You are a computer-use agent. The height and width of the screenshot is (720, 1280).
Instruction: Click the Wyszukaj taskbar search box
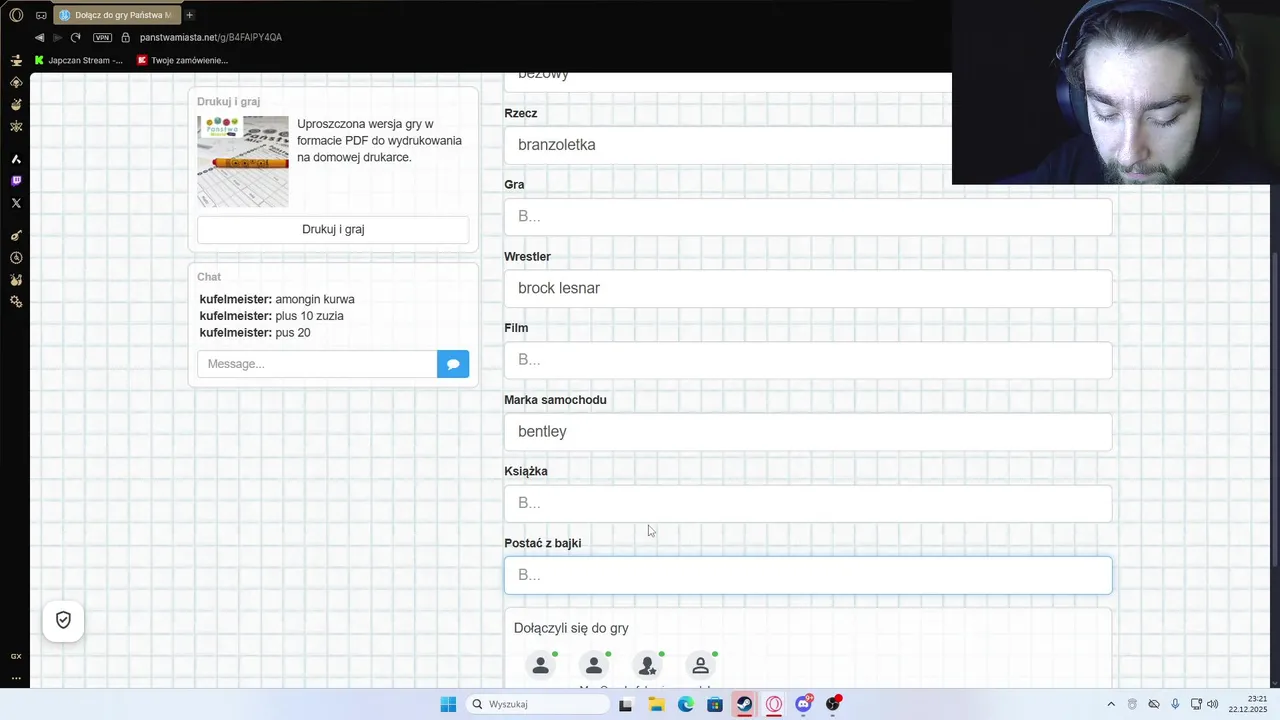click(539, 704)
